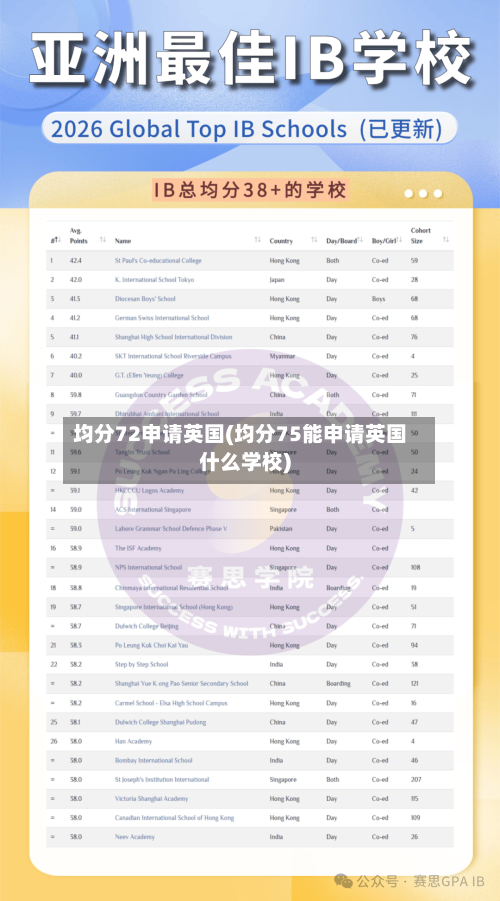Open NPS International School link
This screenshot has width=500, height=901.
click(148, 567)
